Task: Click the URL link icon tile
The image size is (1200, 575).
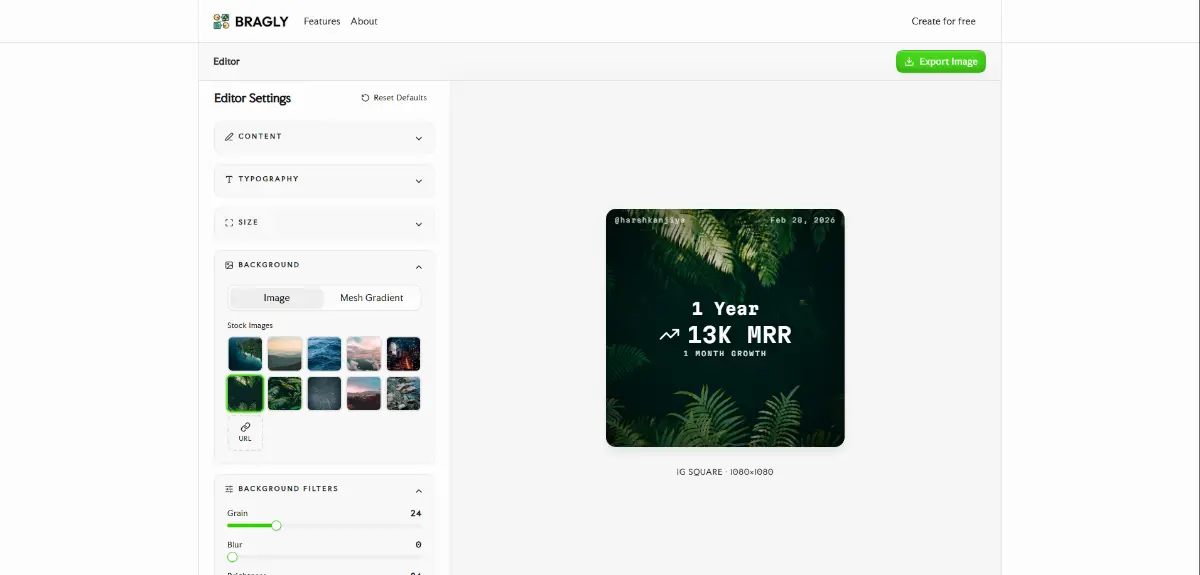Action: pyautogui.click(x=245, y=432)
